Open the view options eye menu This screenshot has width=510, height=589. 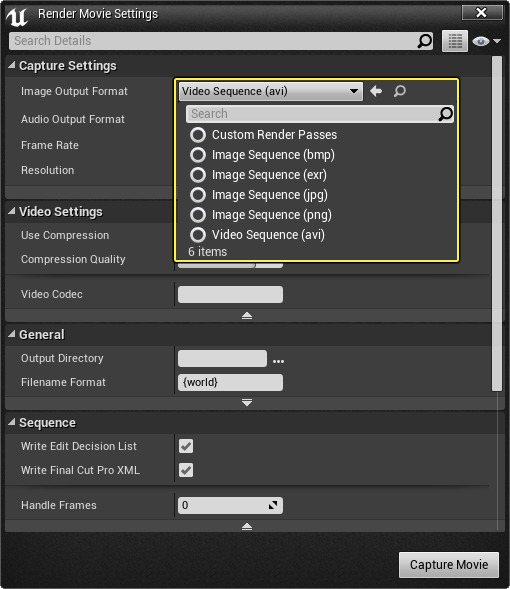(x=486, y=41)
